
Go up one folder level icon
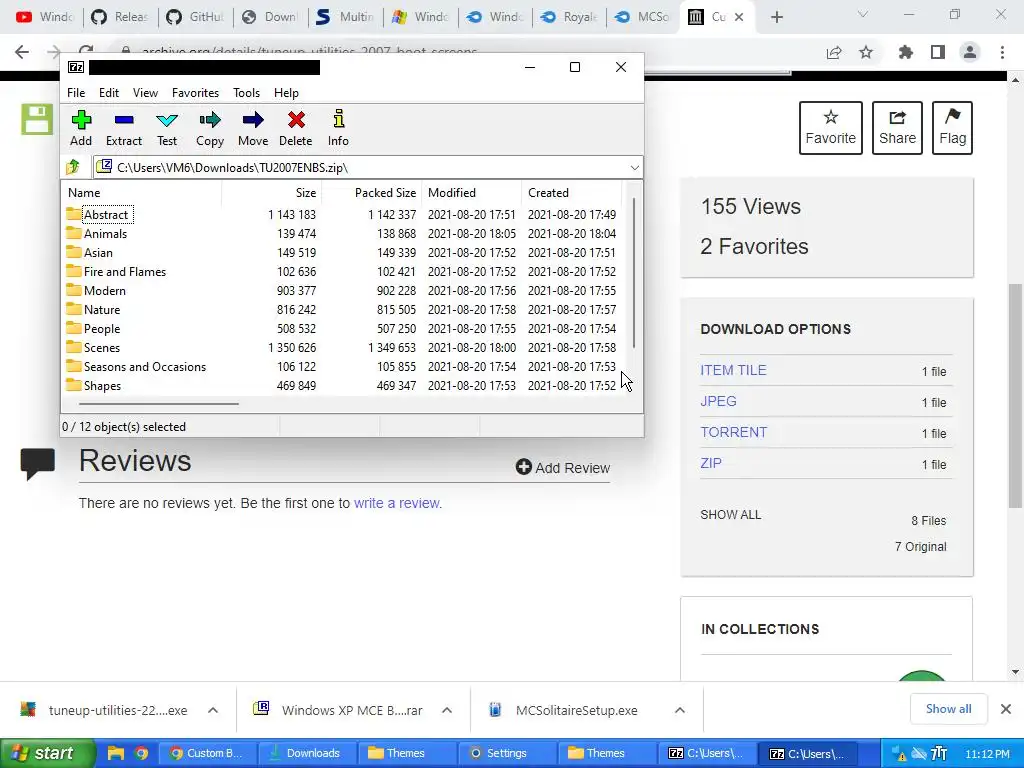tap(73, 168)
